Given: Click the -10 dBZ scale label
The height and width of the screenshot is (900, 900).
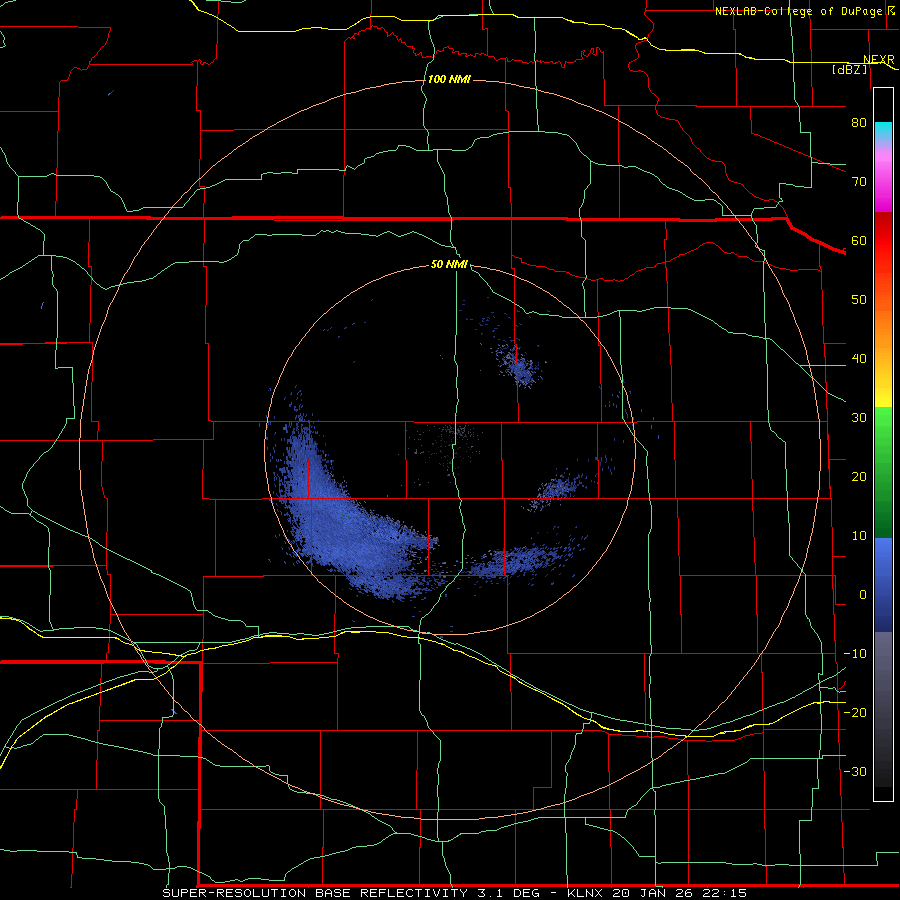Looking at the screenshot, I should pos(855,654).
